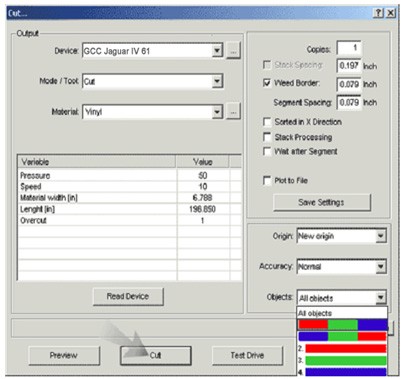Open the Accuracy dropdown
Image resolution: width=405 pixels, height=379 pixels.
(380, 267)
